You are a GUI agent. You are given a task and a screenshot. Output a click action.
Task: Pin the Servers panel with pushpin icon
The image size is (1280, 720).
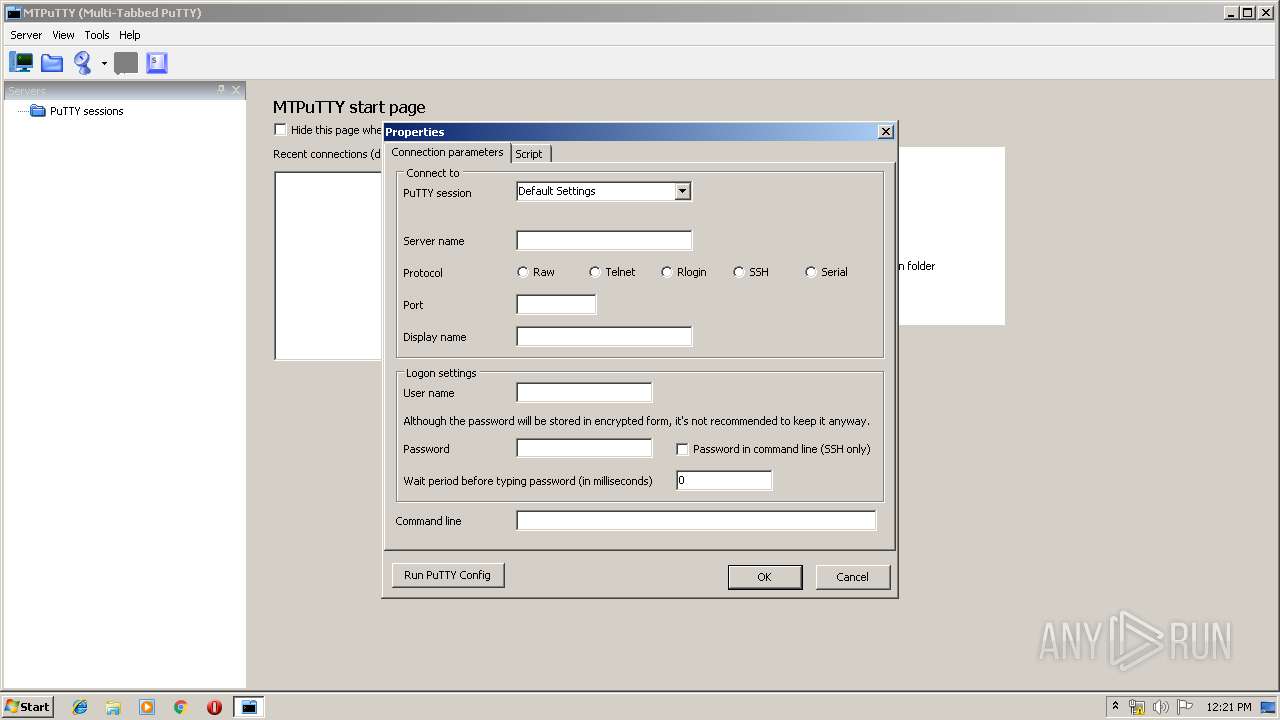(x=221, y=90)
